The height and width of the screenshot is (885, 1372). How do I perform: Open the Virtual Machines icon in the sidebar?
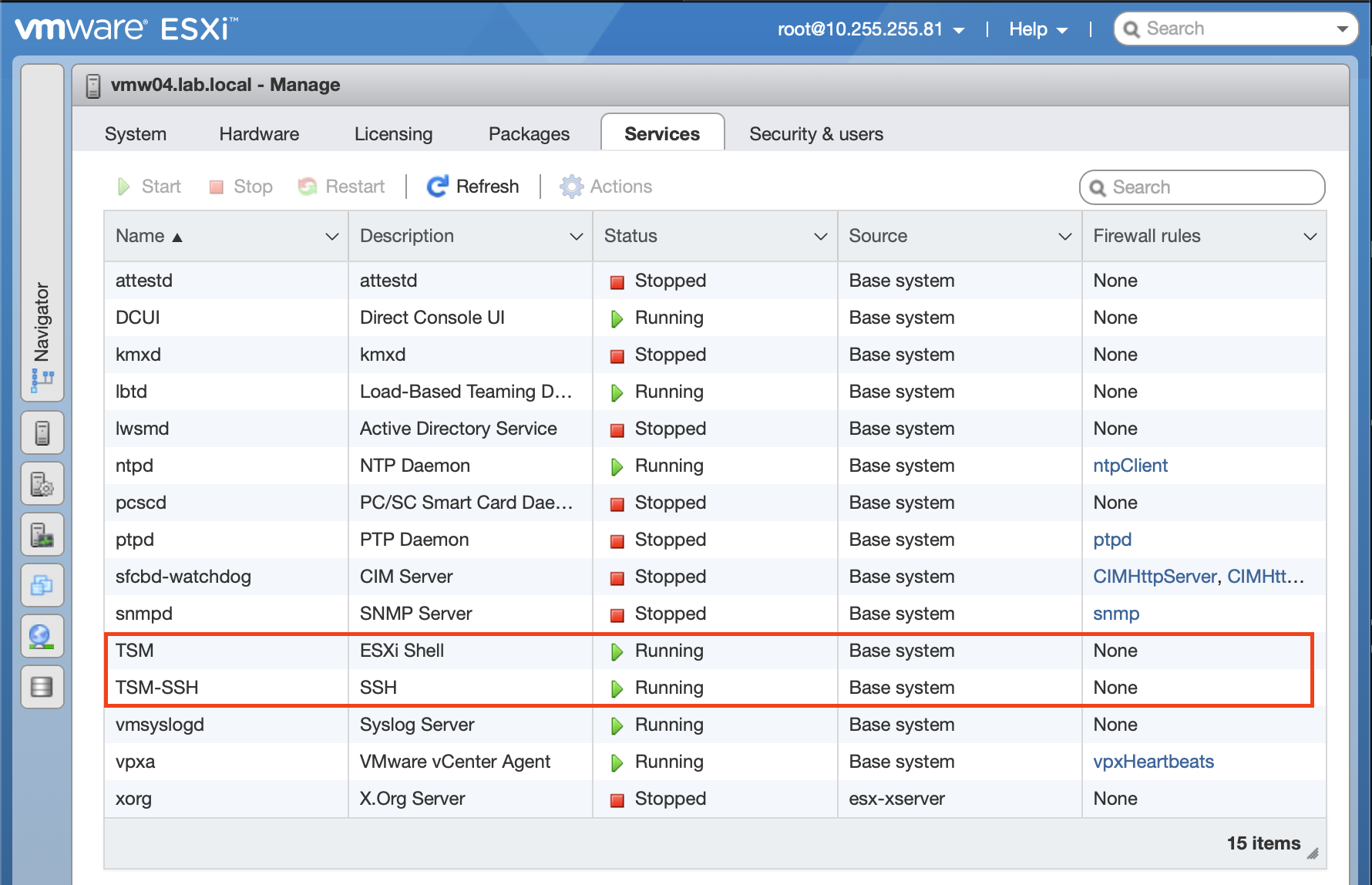(x=42, y=586)
